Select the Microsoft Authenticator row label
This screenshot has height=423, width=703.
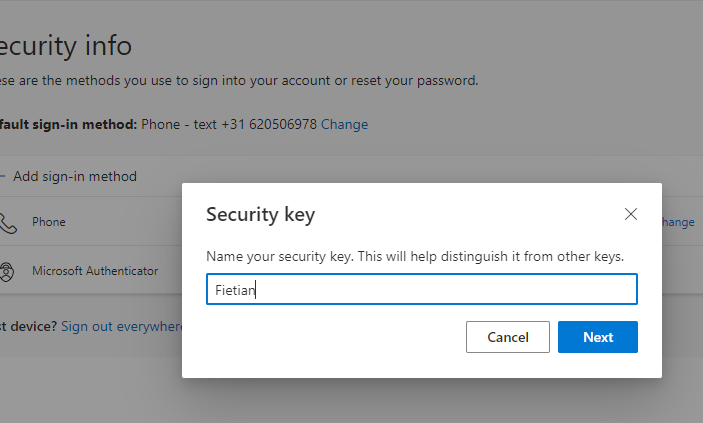[95, 271]
